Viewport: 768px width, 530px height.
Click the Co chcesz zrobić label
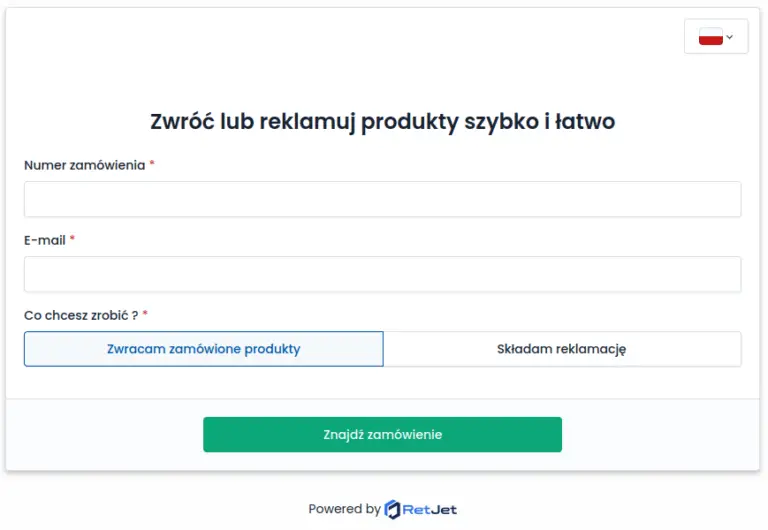coord(80,315)
